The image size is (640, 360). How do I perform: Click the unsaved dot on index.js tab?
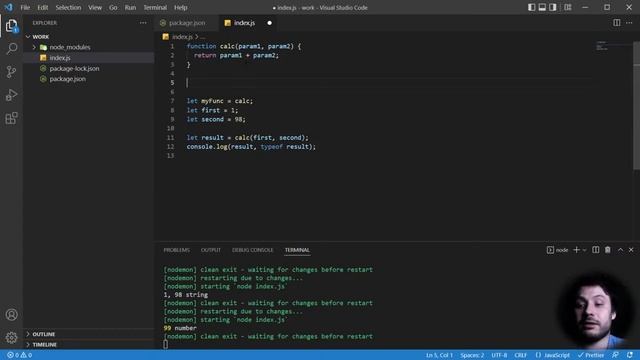269,23
